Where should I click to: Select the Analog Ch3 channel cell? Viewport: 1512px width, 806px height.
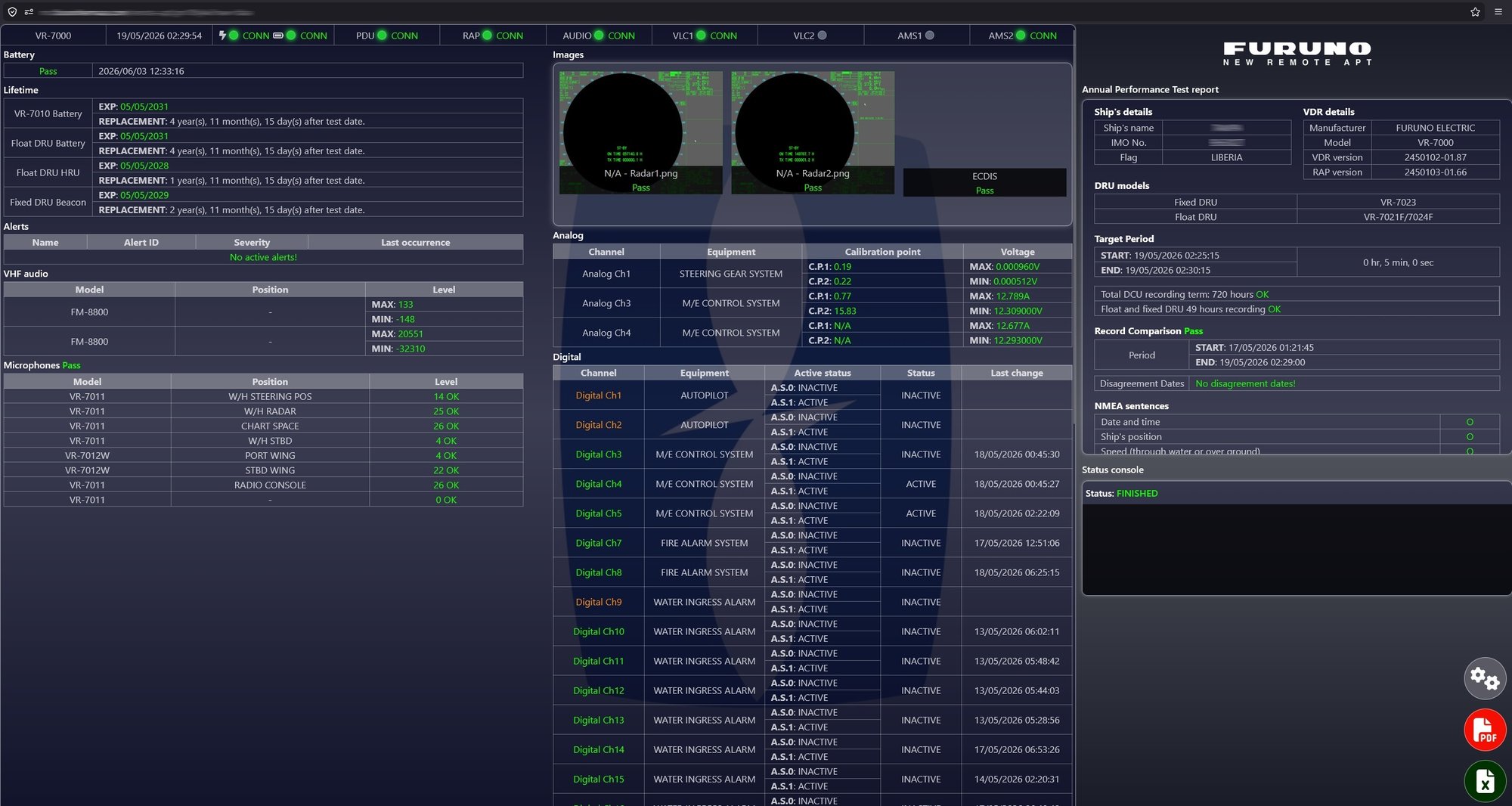pos(606,303)
